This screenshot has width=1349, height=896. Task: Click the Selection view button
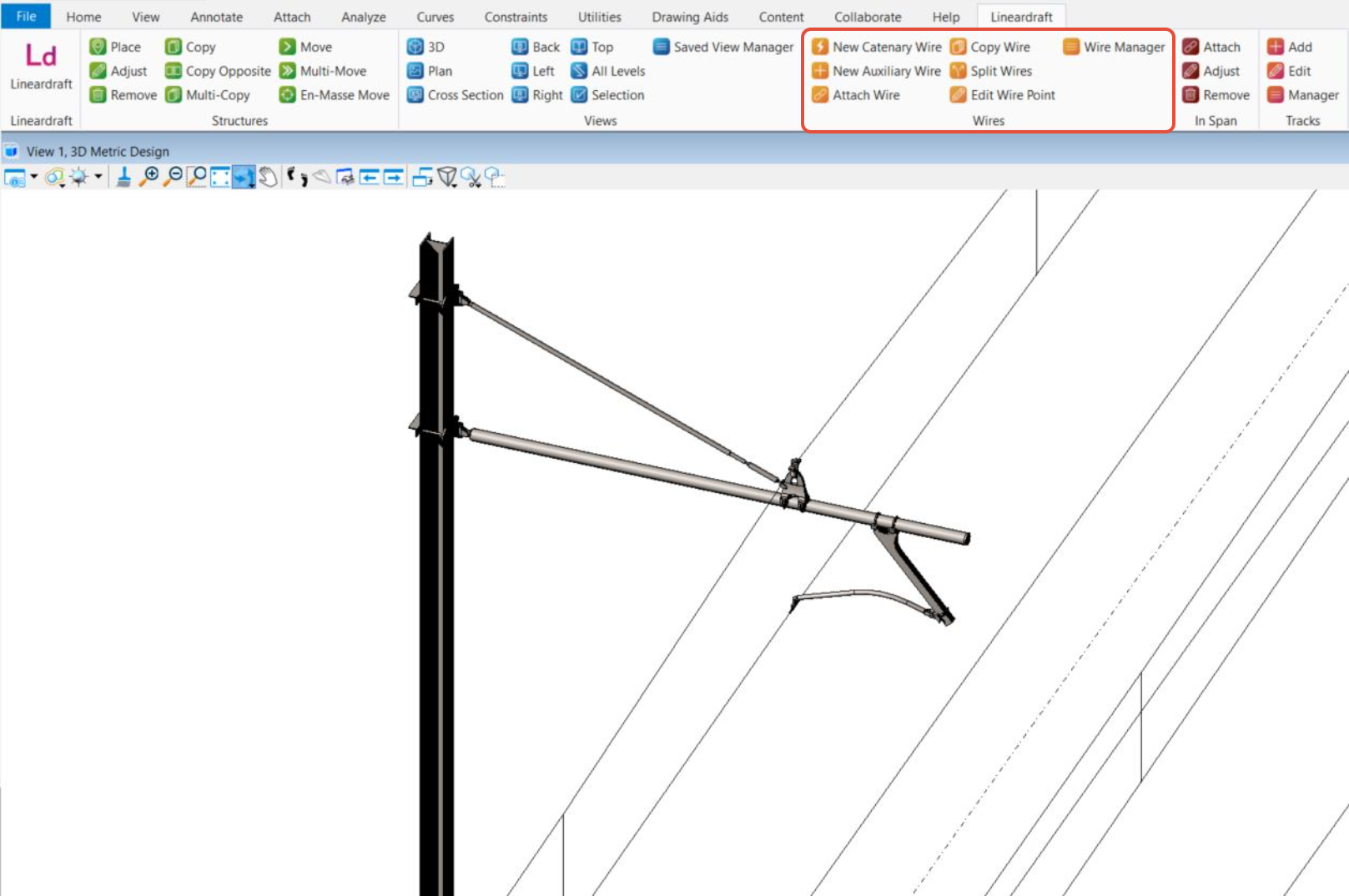point(607,95)
